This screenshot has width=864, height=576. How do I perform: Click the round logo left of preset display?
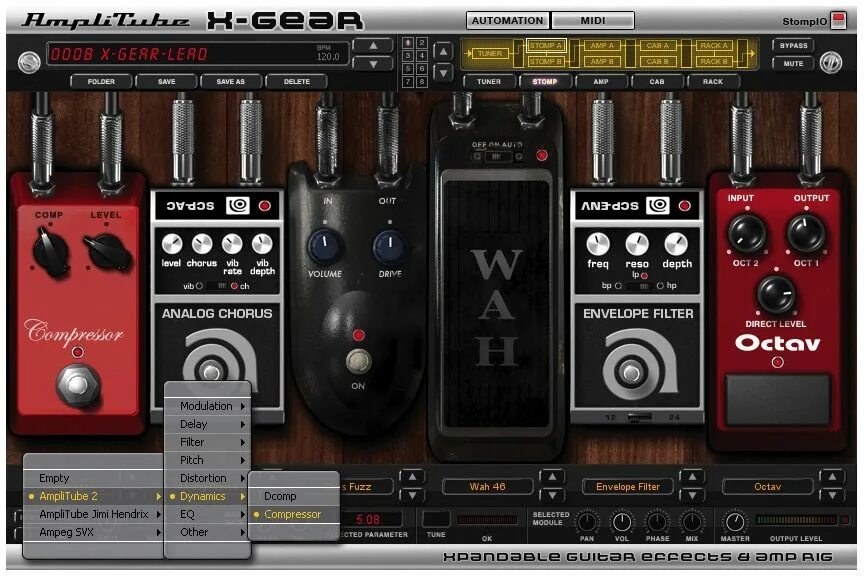point(29,62)
